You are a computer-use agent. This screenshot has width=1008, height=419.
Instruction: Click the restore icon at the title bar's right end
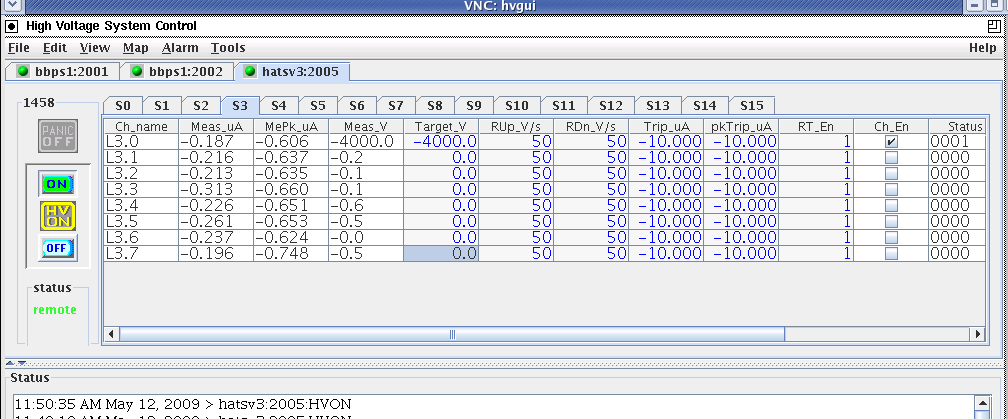pos(994,26)
